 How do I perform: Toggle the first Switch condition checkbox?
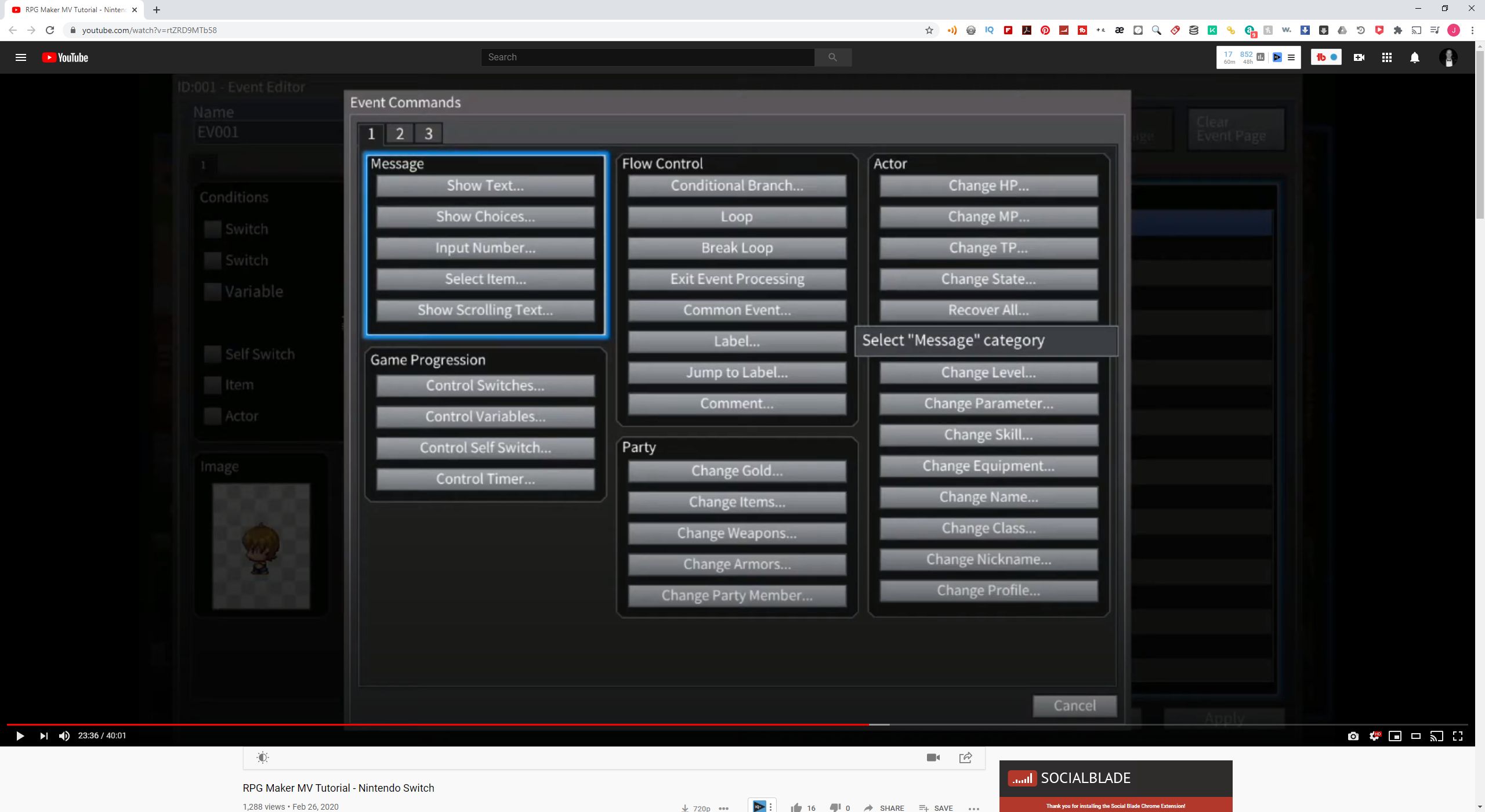click(x=213, y=229)
